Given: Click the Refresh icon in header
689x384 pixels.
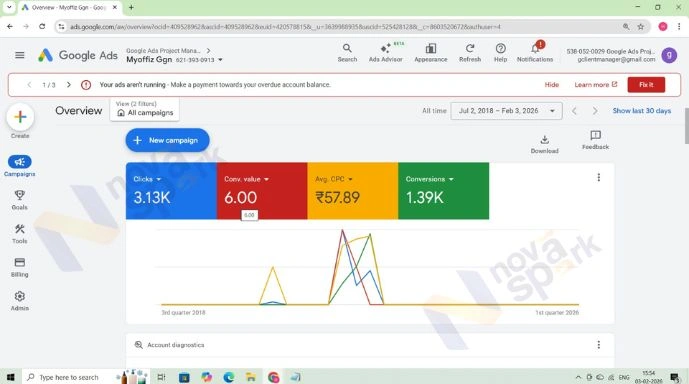Looking at the screenshot, I should pos(470,53).
